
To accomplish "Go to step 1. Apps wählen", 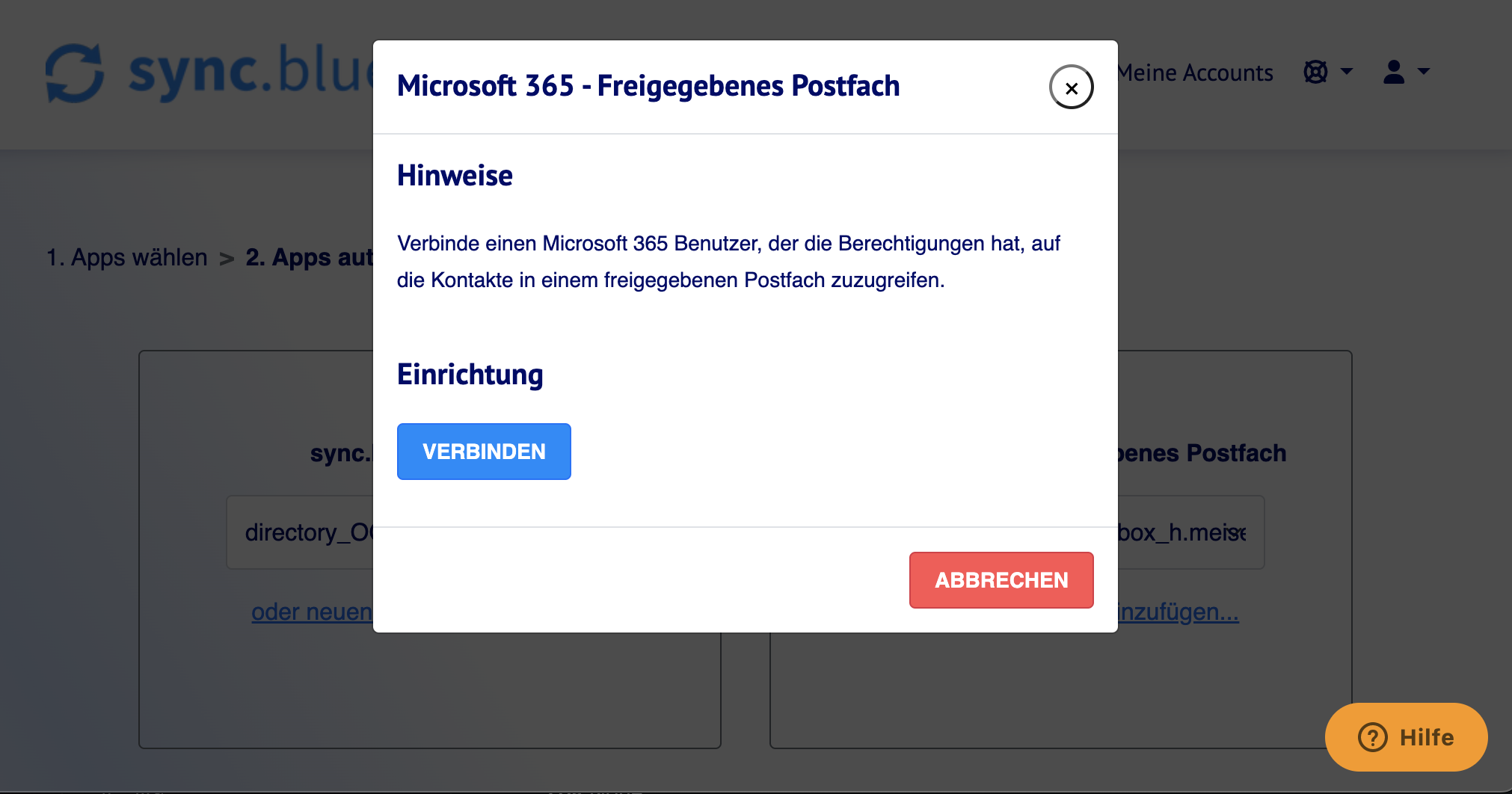I will (x=127, y=257).
